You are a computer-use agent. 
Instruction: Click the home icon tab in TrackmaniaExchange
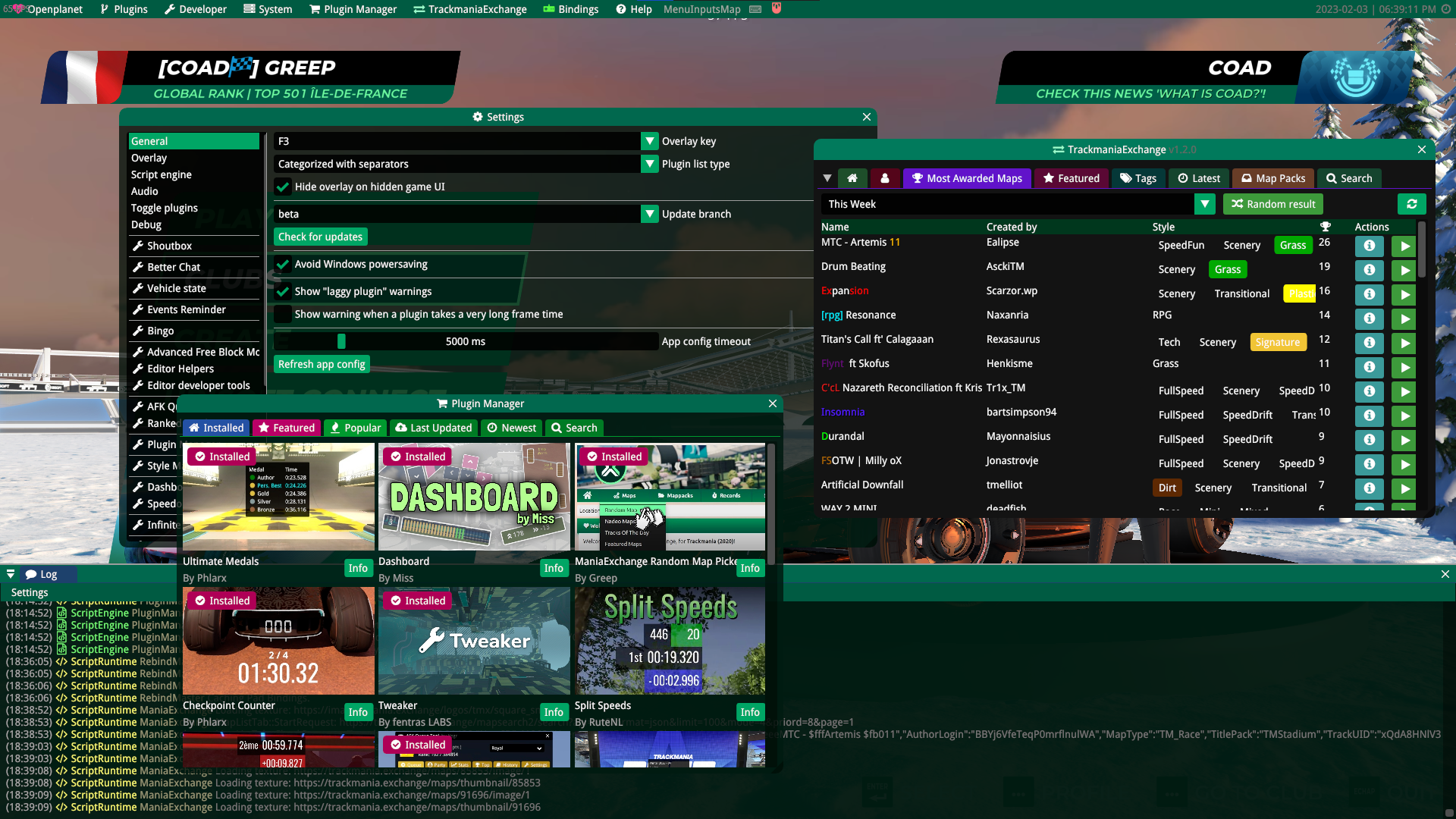pyautogui.click(x=852, y=178)
